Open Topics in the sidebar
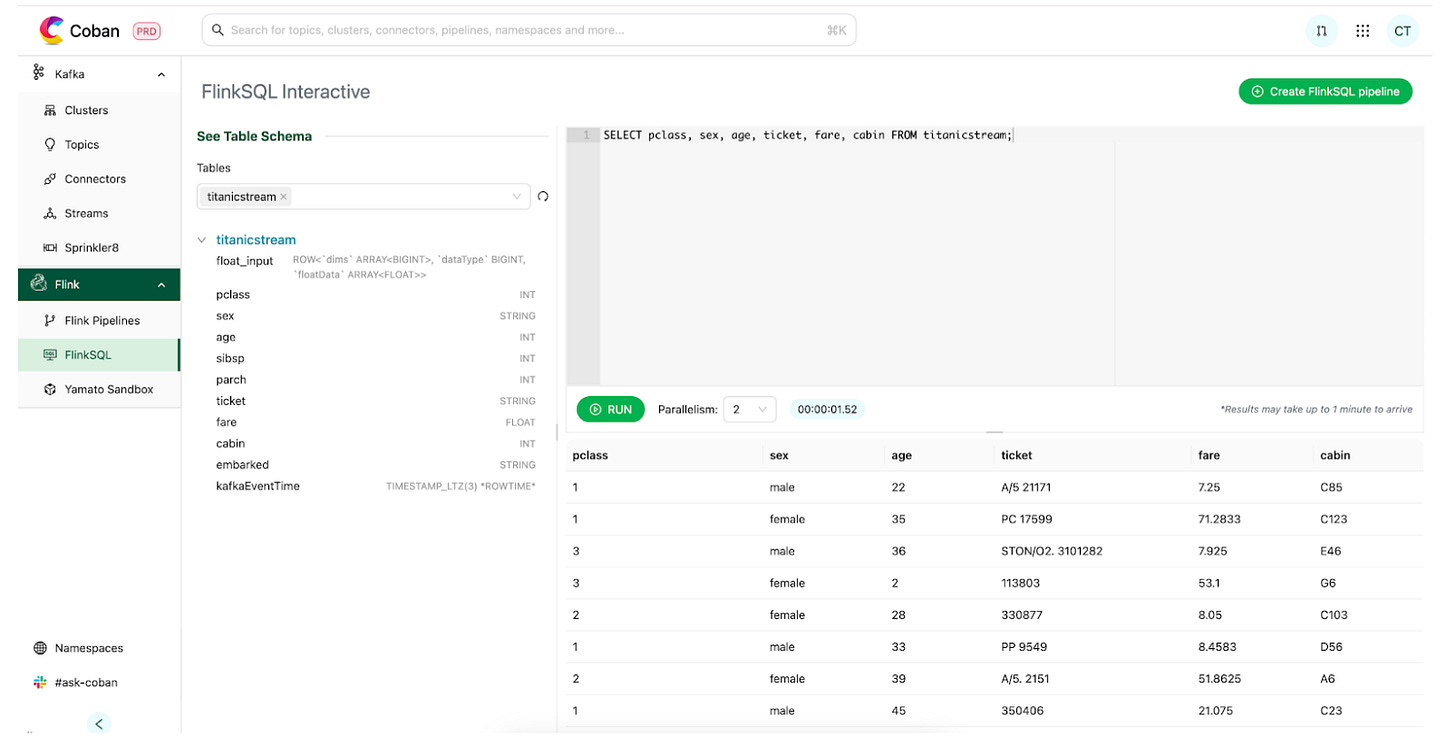1456x745 pixels. [82, 144]
